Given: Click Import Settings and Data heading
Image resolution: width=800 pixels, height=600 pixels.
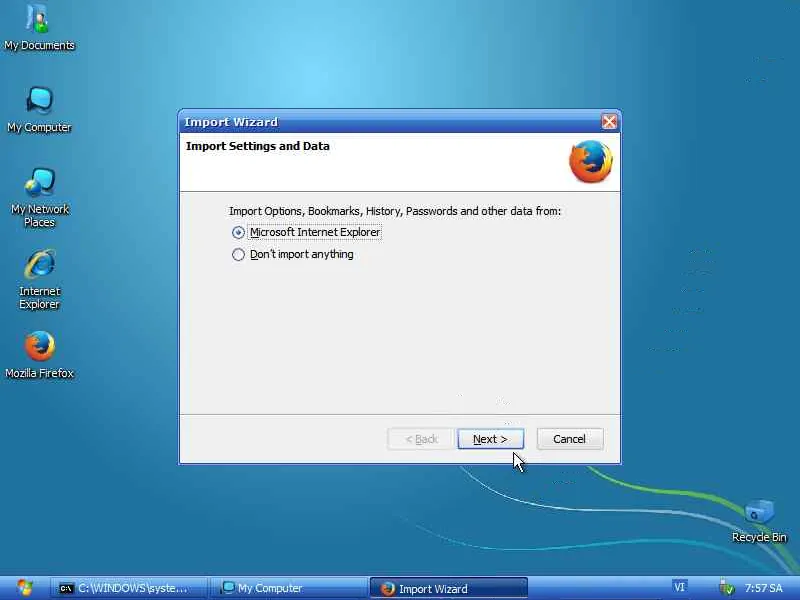Looking at the screenshot, I should click(x=258, y=146).
